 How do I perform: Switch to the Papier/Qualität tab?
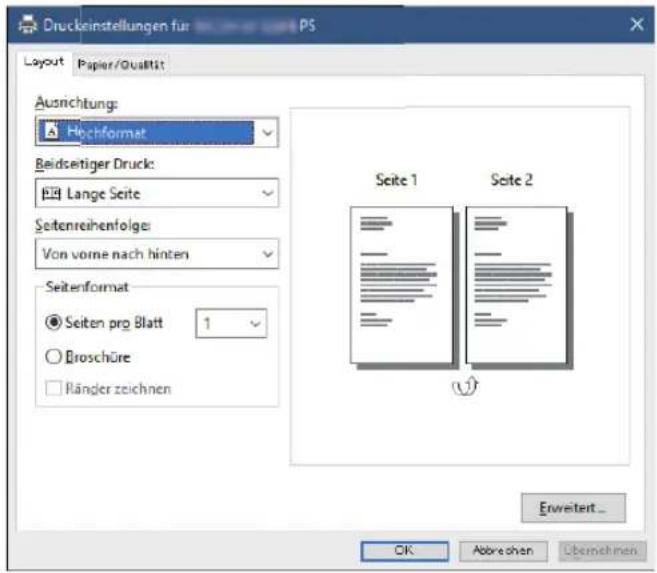click(x=121, y=65)
